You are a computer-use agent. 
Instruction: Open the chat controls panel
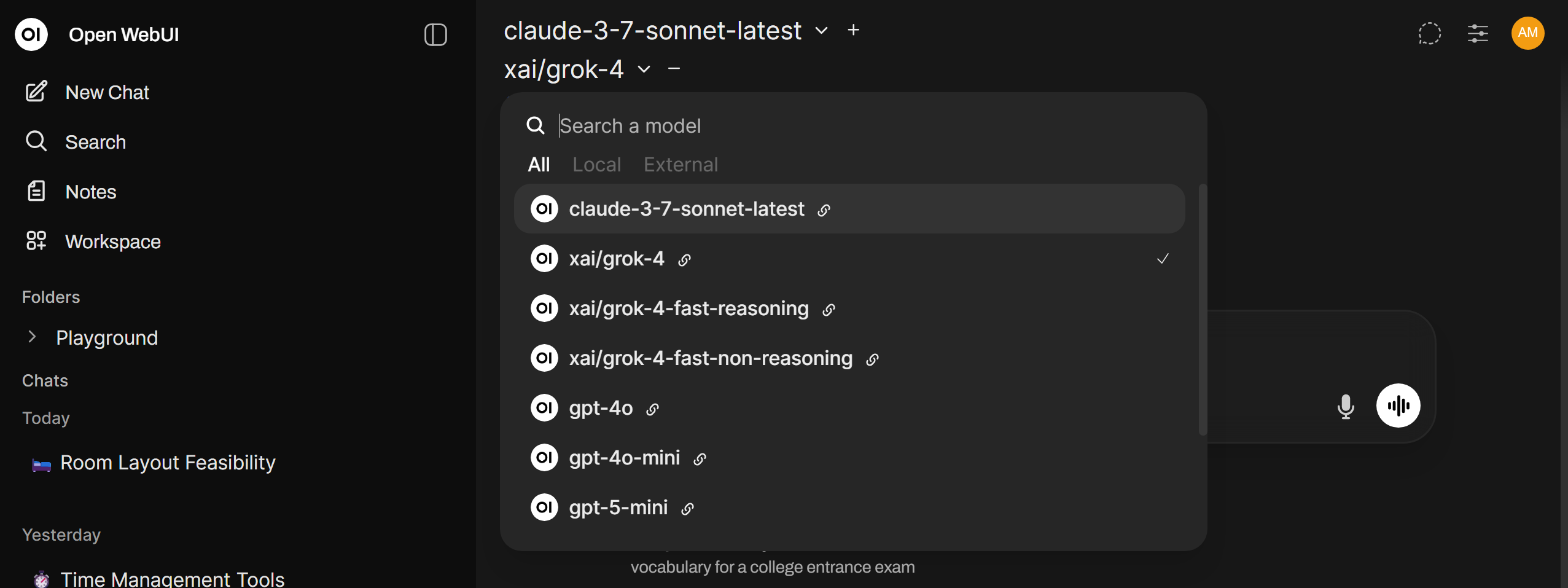click(x=1478, y=34)
